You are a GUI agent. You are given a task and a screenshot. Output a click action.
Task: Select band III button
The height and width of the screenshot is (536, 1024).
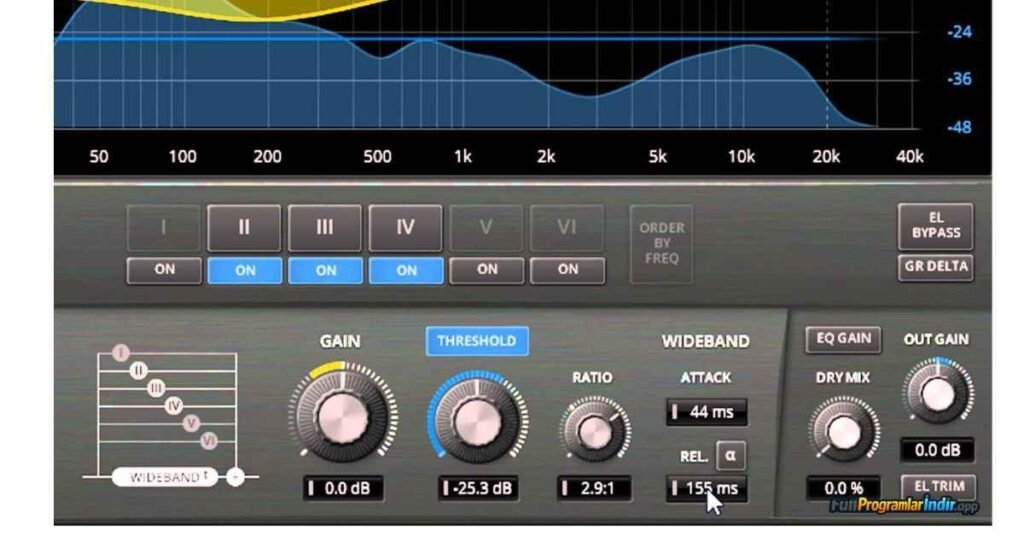[325, 228]
